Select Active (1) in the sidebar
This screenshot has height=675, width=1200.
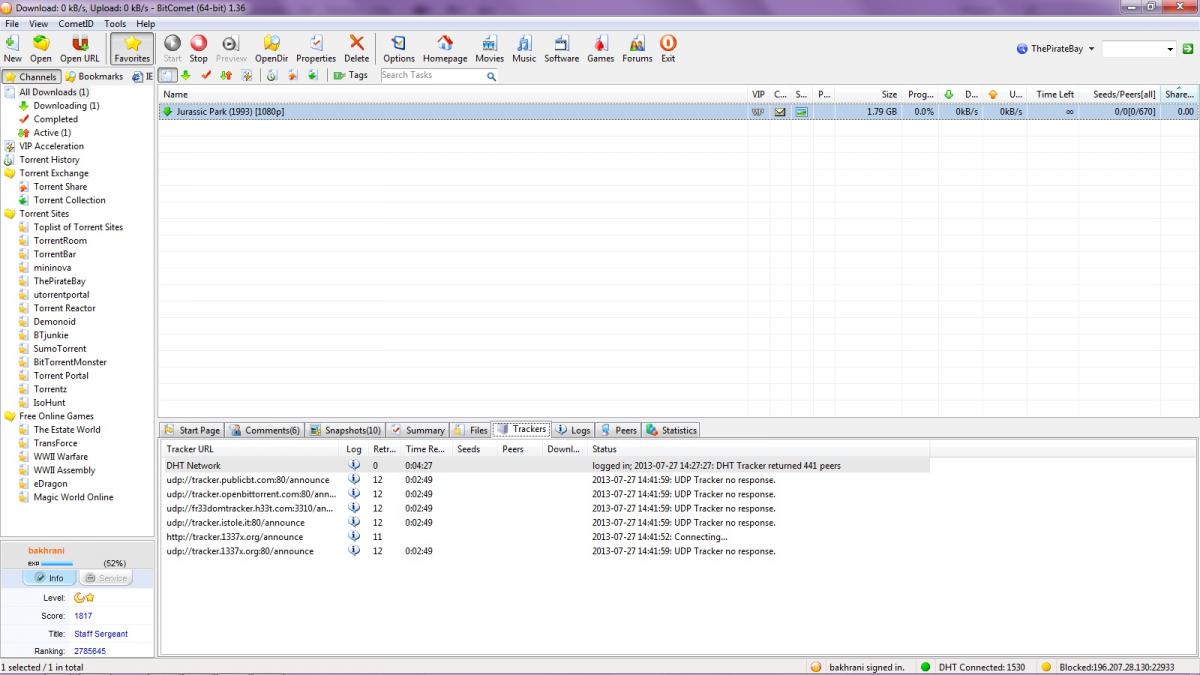[52, 132]
